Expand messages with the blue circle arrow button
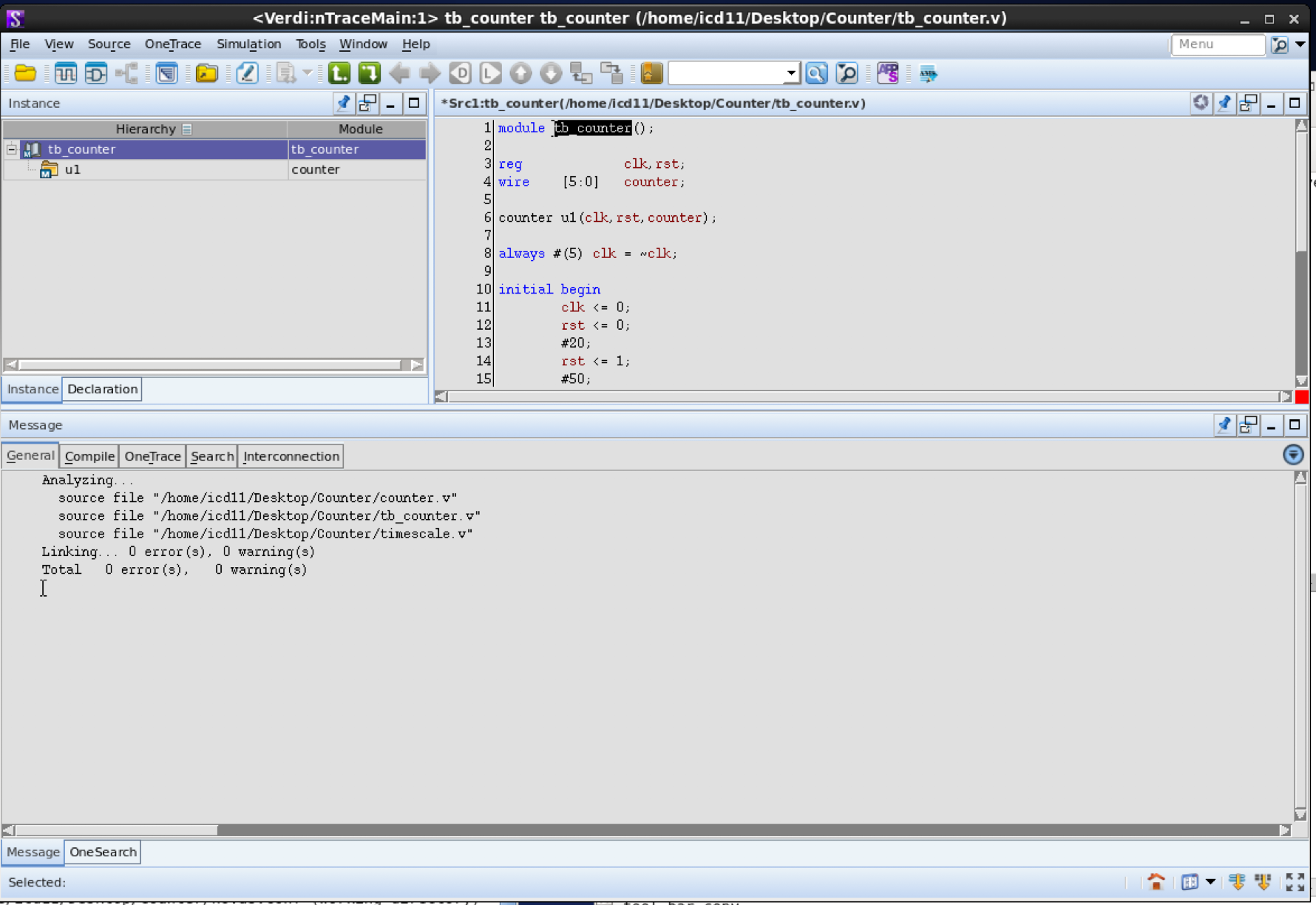Image resolution: width=1316 pixels, height=905 pixels. tap(1293, 454)
